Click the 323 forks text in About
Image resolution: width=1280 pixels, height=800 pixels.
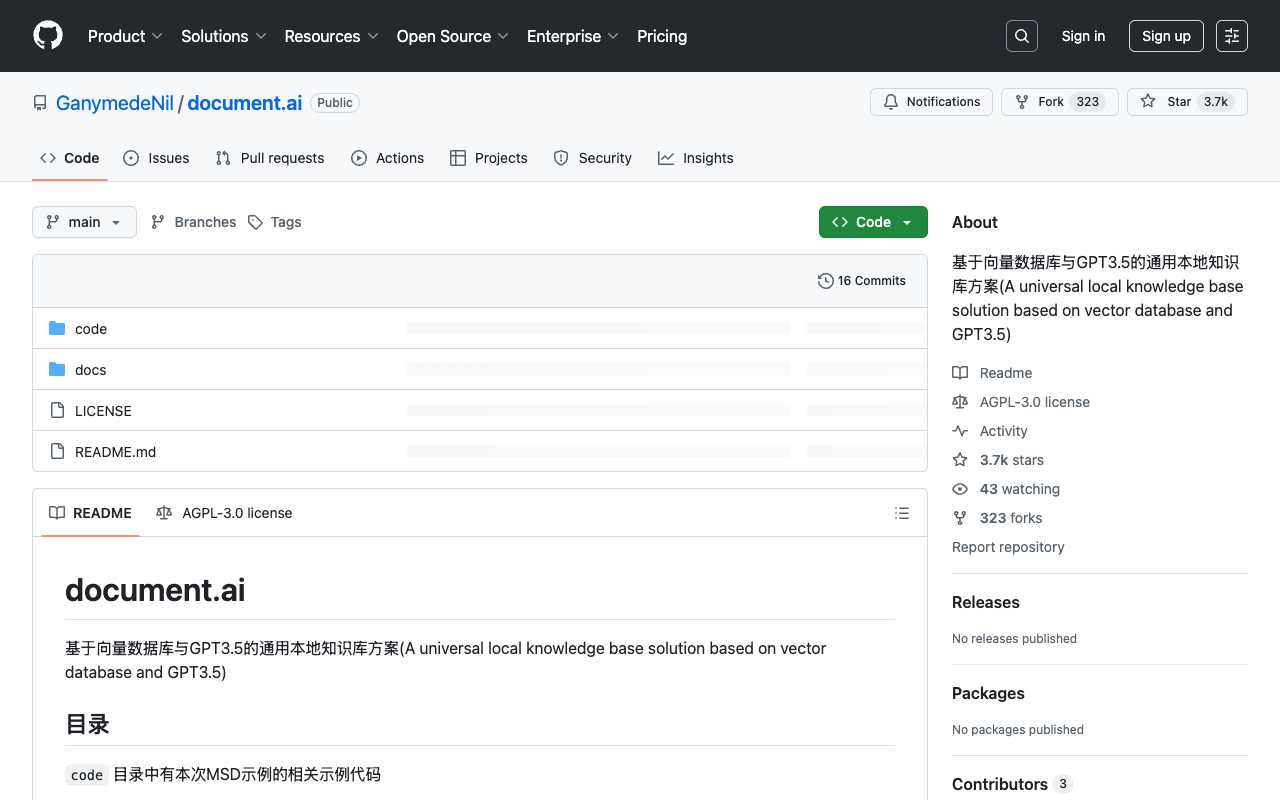point(1011,518)
